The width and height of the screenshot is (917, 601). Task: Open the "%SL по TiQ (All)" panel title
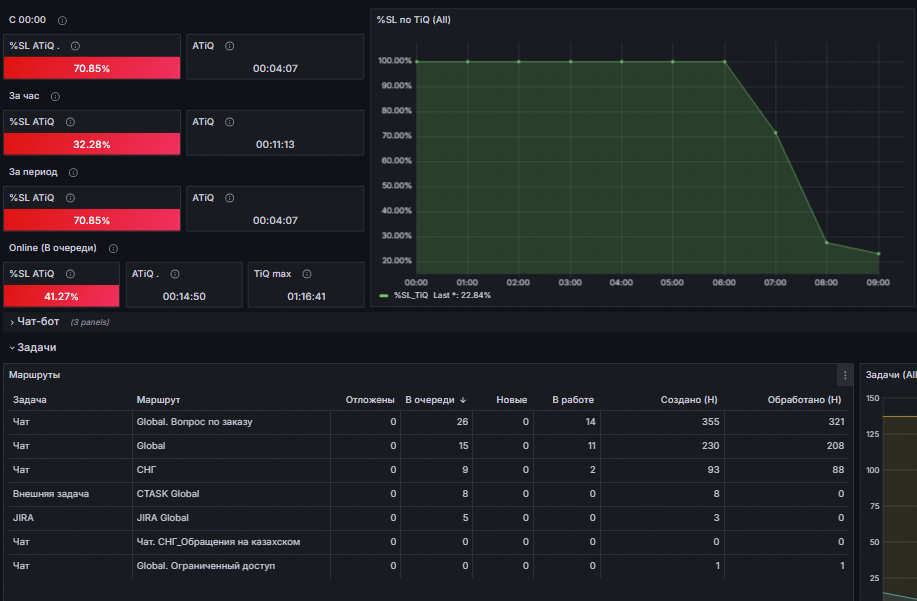pos(413,20)
